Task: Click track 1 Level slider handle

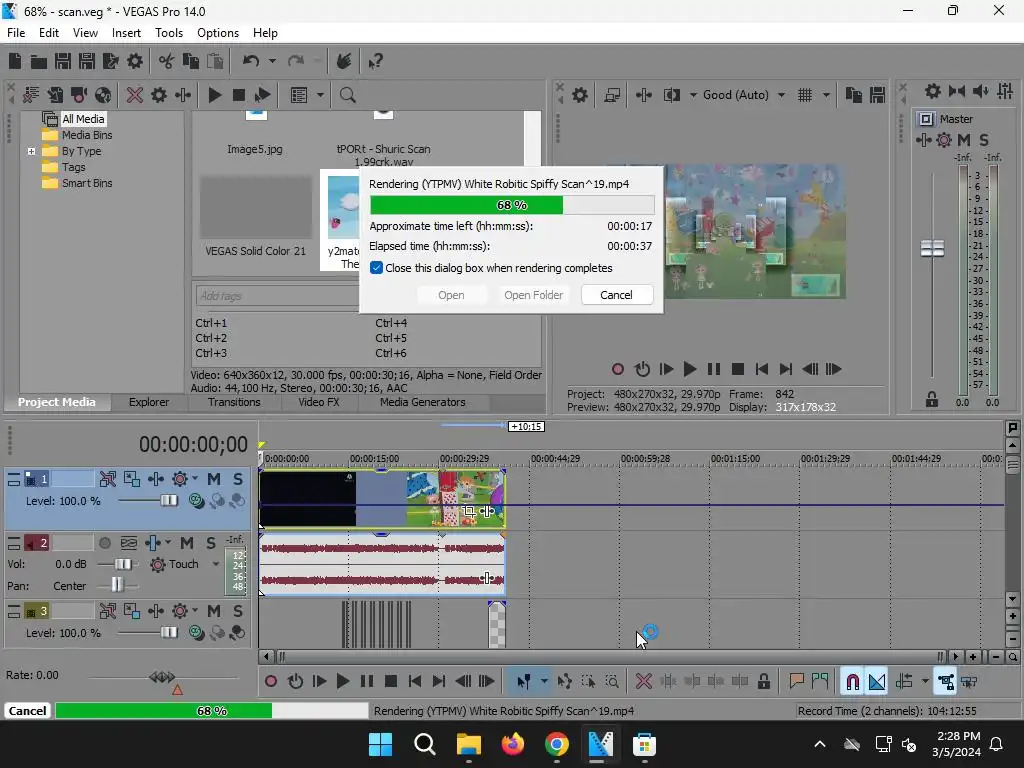Action: tap(168, 501)
